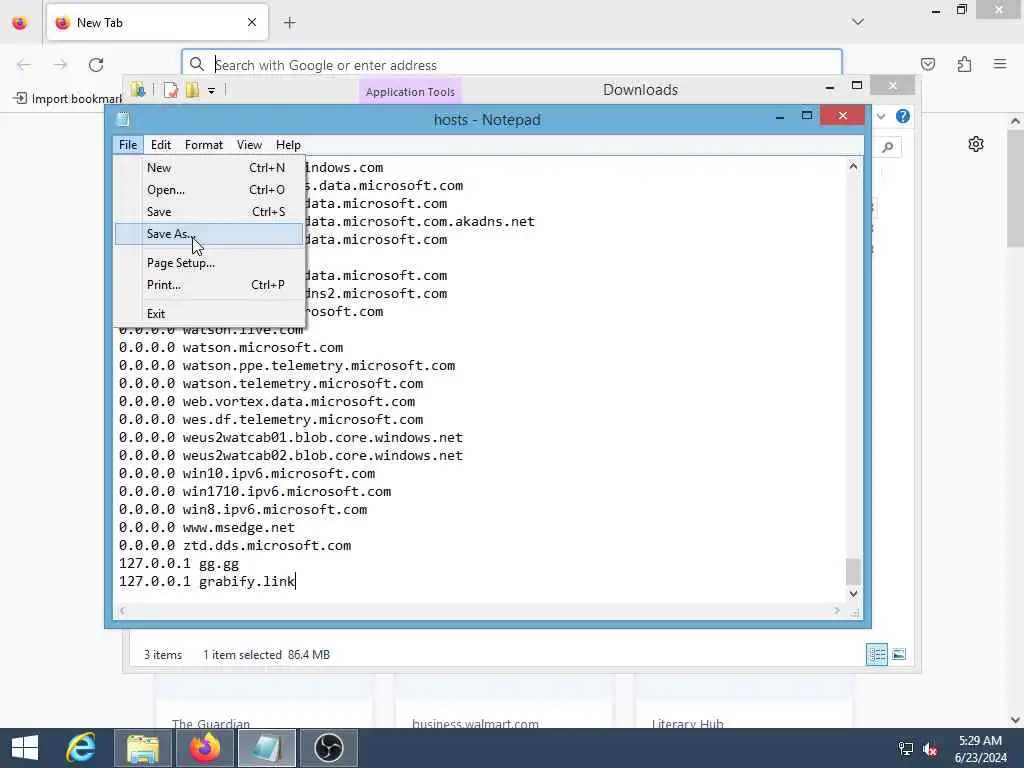Screen dimensions: 1024x768
Task: Open the Notepad Help menu
Action: 288,145
